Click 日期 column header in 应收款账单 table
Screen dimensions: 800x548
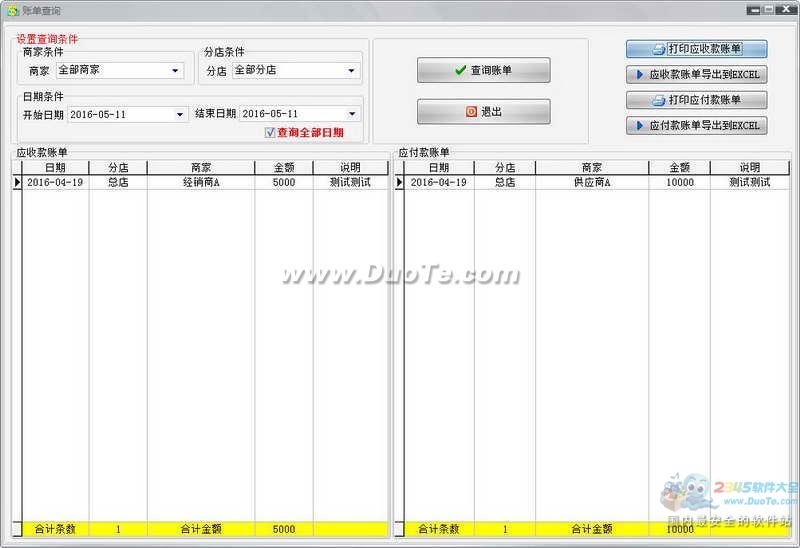click(55, 168)
